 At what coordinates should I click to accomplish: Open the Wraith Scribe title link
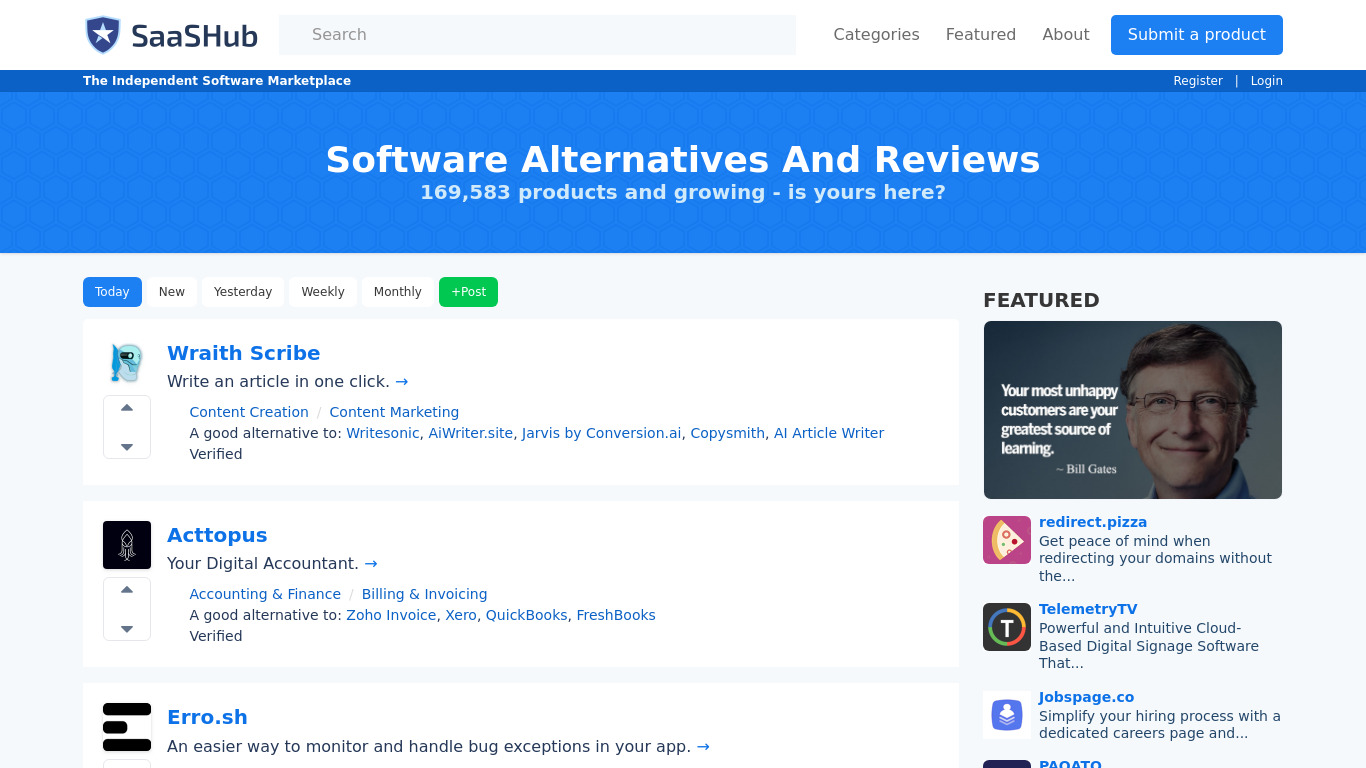(244, 353)
